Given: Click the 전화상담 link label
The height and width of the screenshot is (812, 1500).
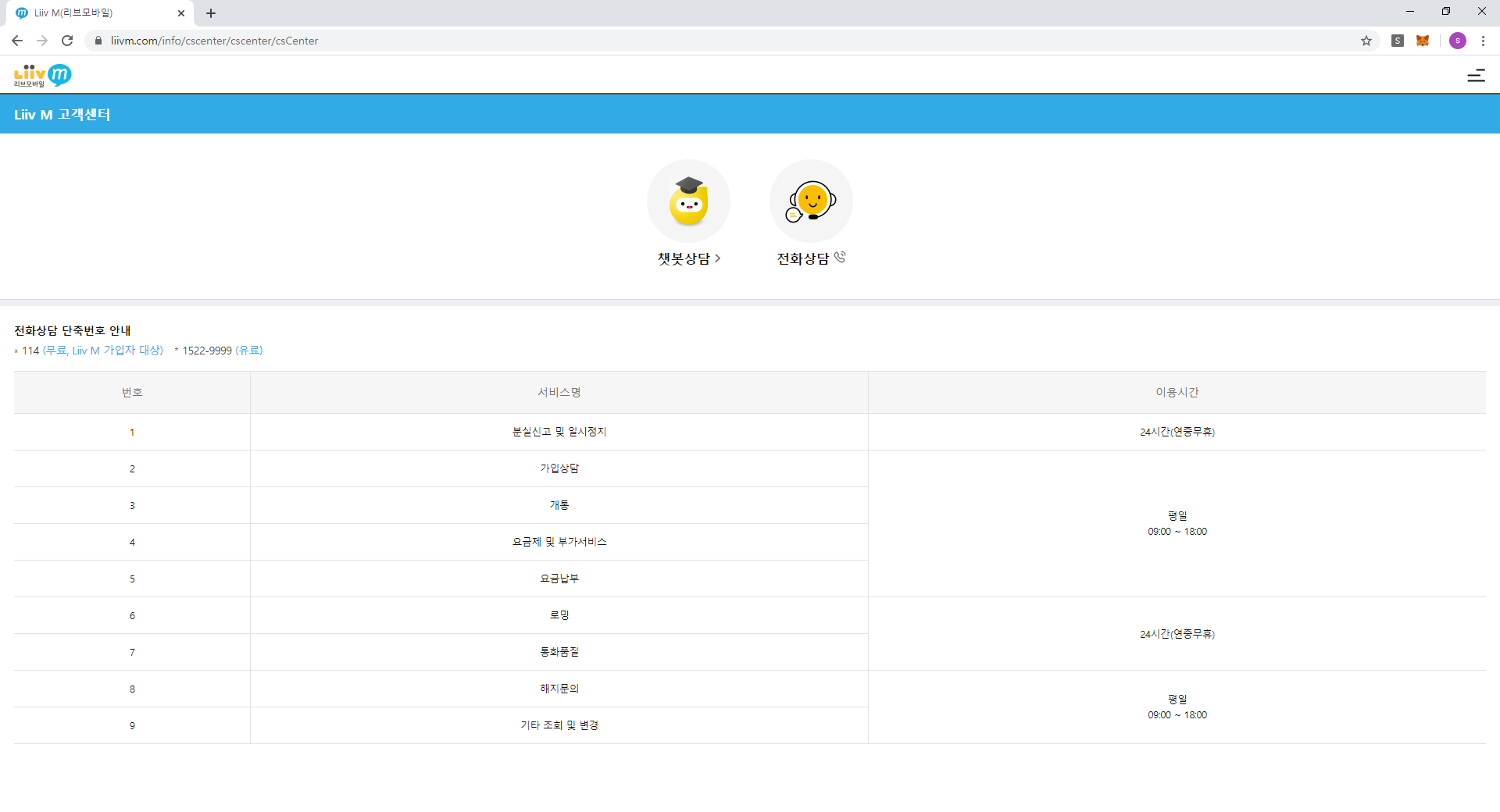Looking at the screenshot, I should click(x=811, y=258).
